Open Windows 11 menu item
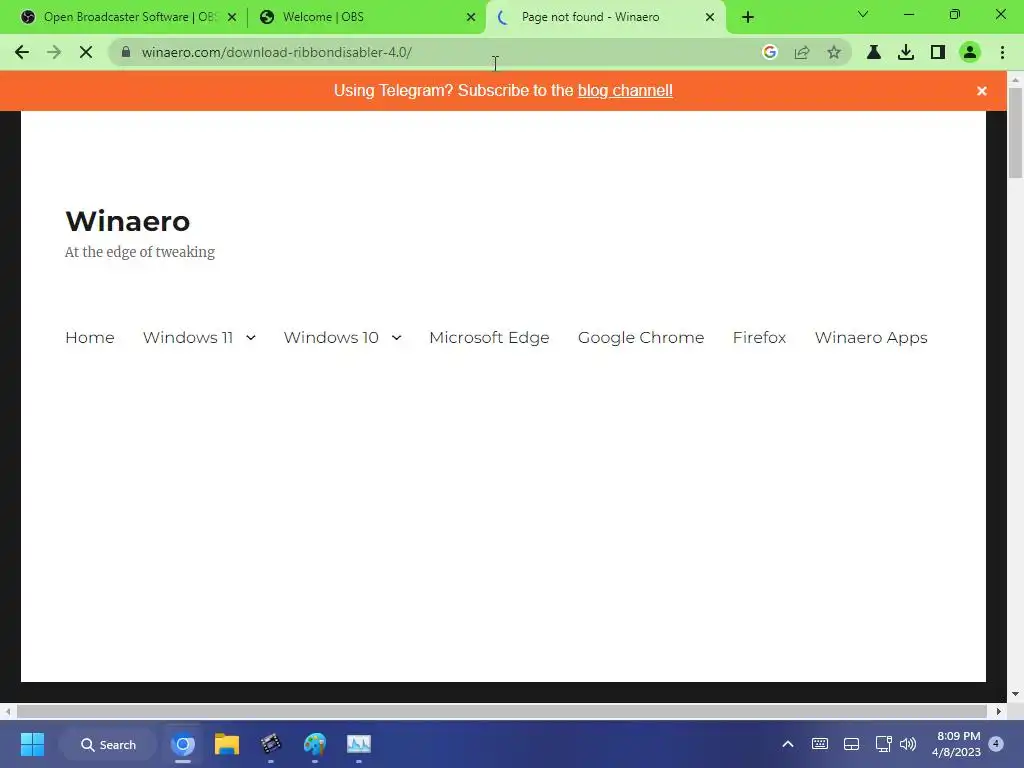The width and height of the screenshot is (1024, 768). (187, 338)
